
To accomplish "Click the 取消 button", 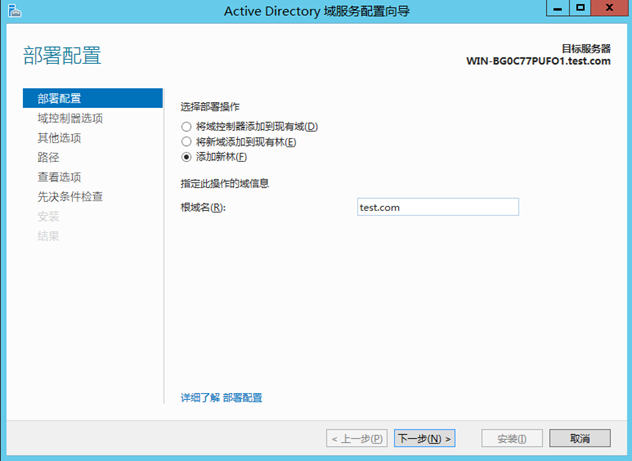I will tap(580, 438).
